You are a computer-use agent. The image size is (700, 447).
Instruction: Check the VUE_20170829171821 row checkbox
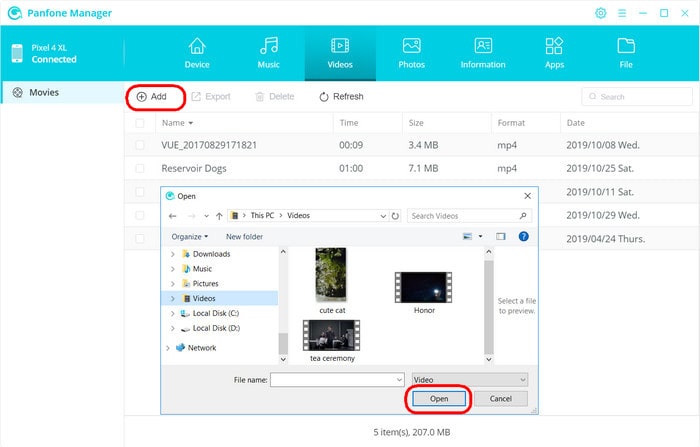(x=140, y=145)
